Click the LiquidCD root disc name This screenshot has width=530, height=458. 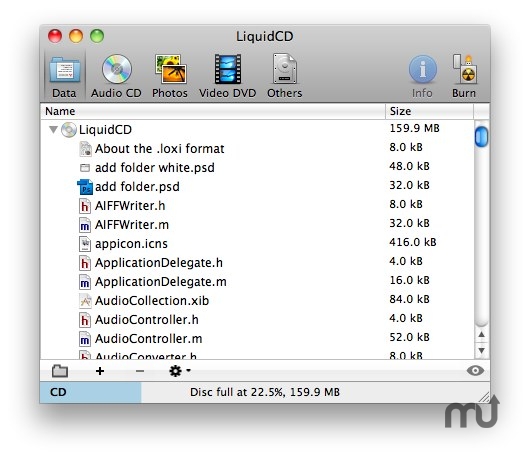105,130
